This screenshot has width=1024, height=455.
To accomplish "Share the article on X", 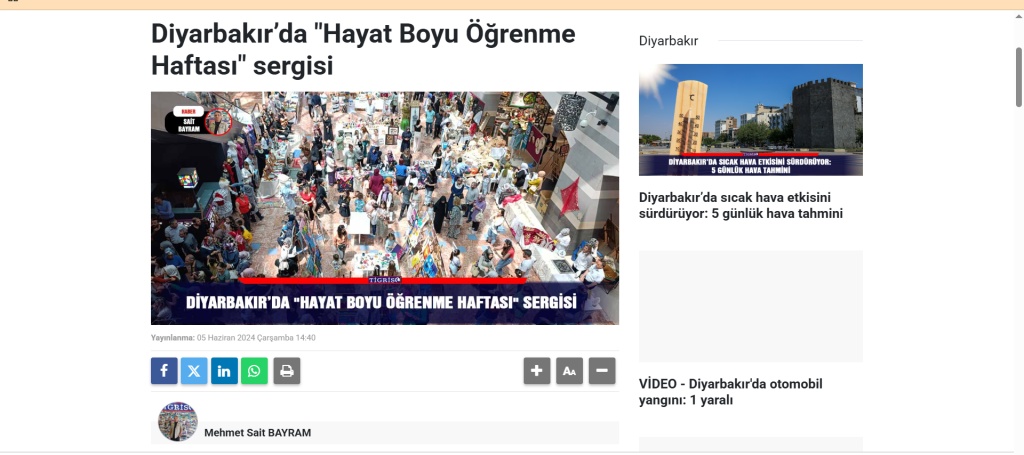I will (x=194, y=371).
